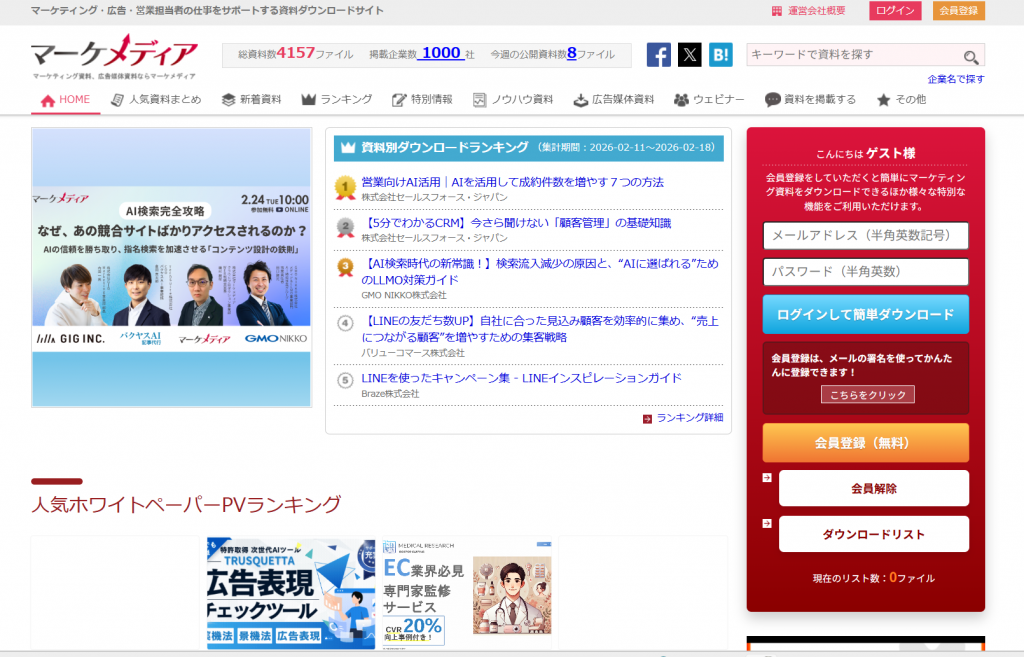Click the 広告媒体資料 download icon
The width and height of the screenshot is (1024, 657).
(581, 101)
